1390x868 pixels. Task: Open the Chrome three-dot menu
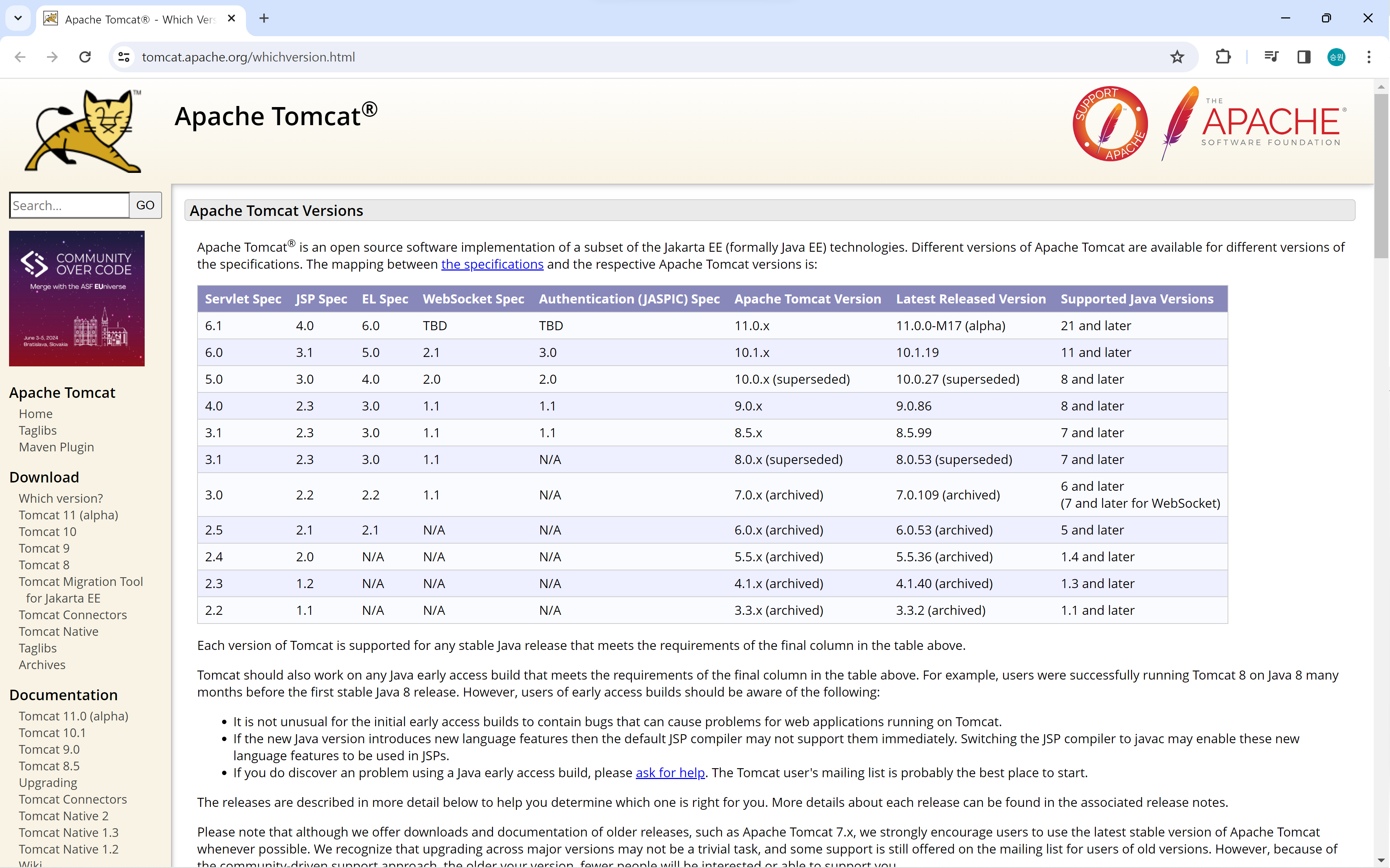1369,57
